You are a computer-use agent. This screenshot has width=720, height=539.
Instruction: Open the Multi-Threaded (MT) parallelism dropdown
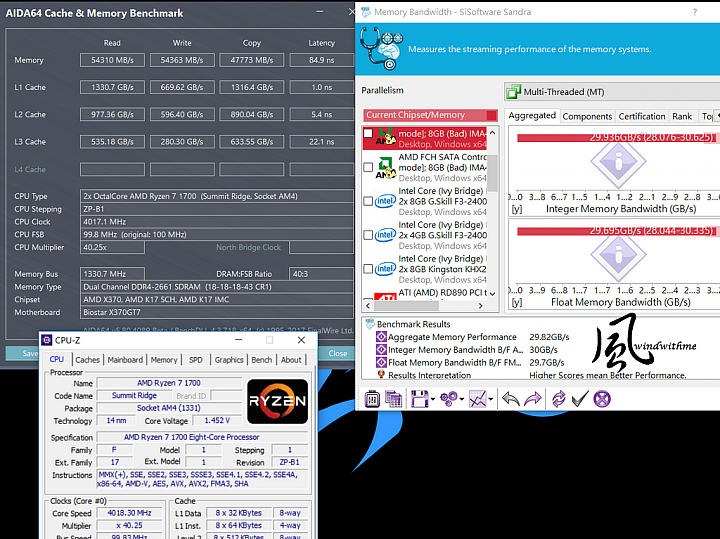pyautogui.click(x=612, y=92)
